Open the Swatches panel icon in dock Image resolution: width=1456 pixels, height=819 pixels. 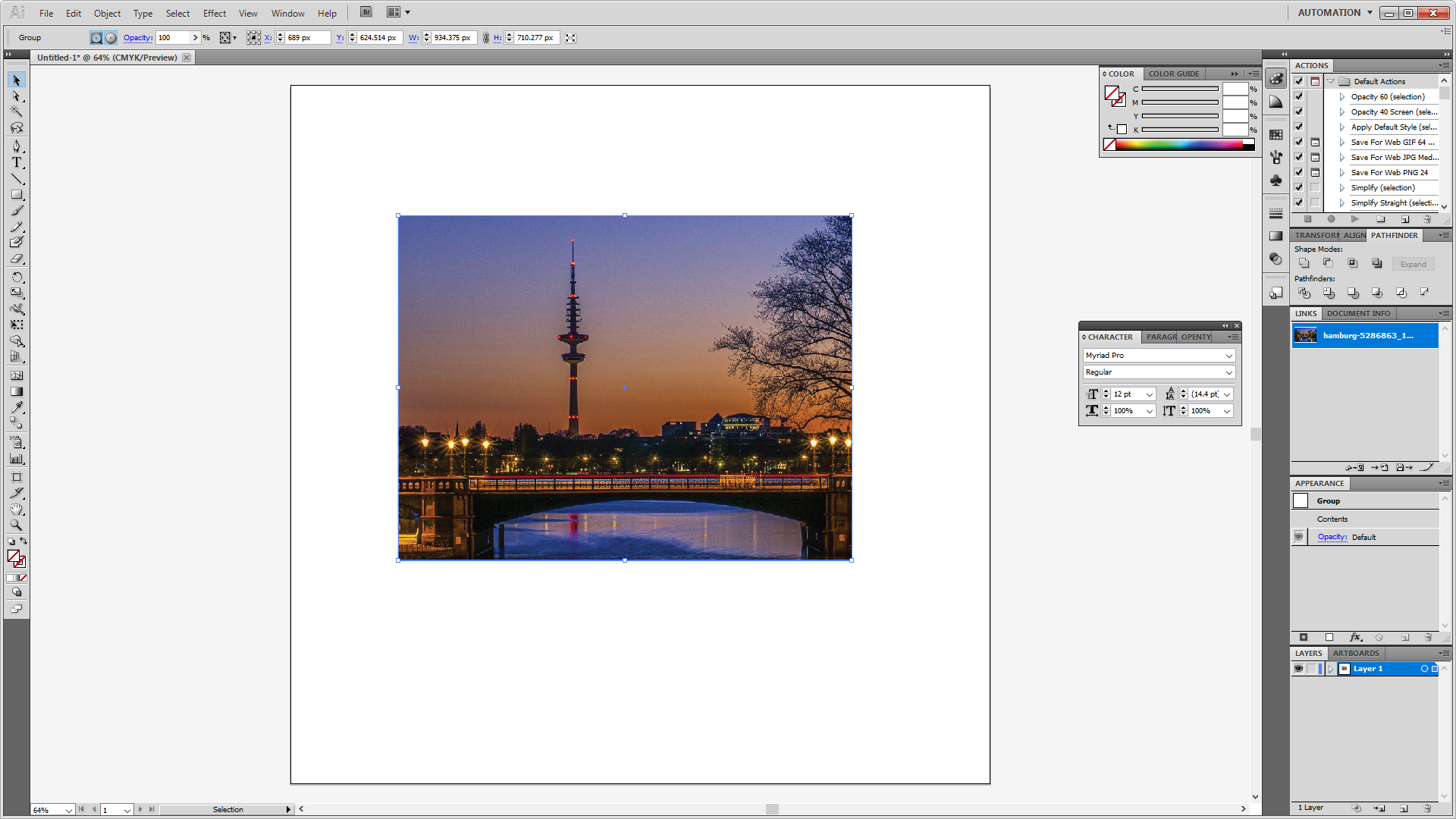click(x=1276, y=134)
